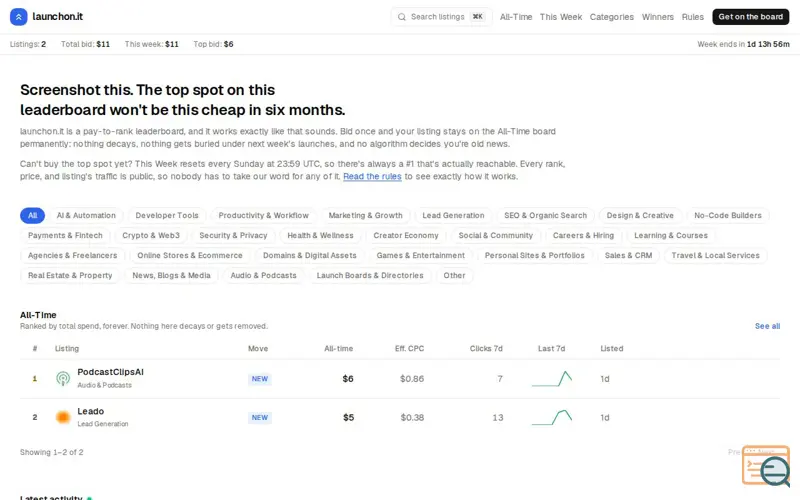Viewport: 800px width, 500px height.
Task: Click the All-time column header
Action: (x=338, y=348)
